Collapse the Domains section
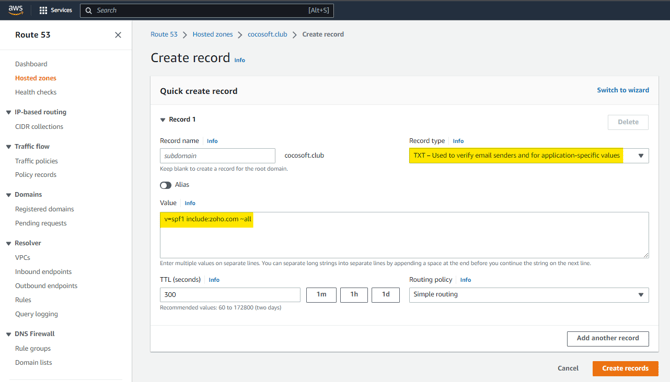 click(x=8, y=194)
